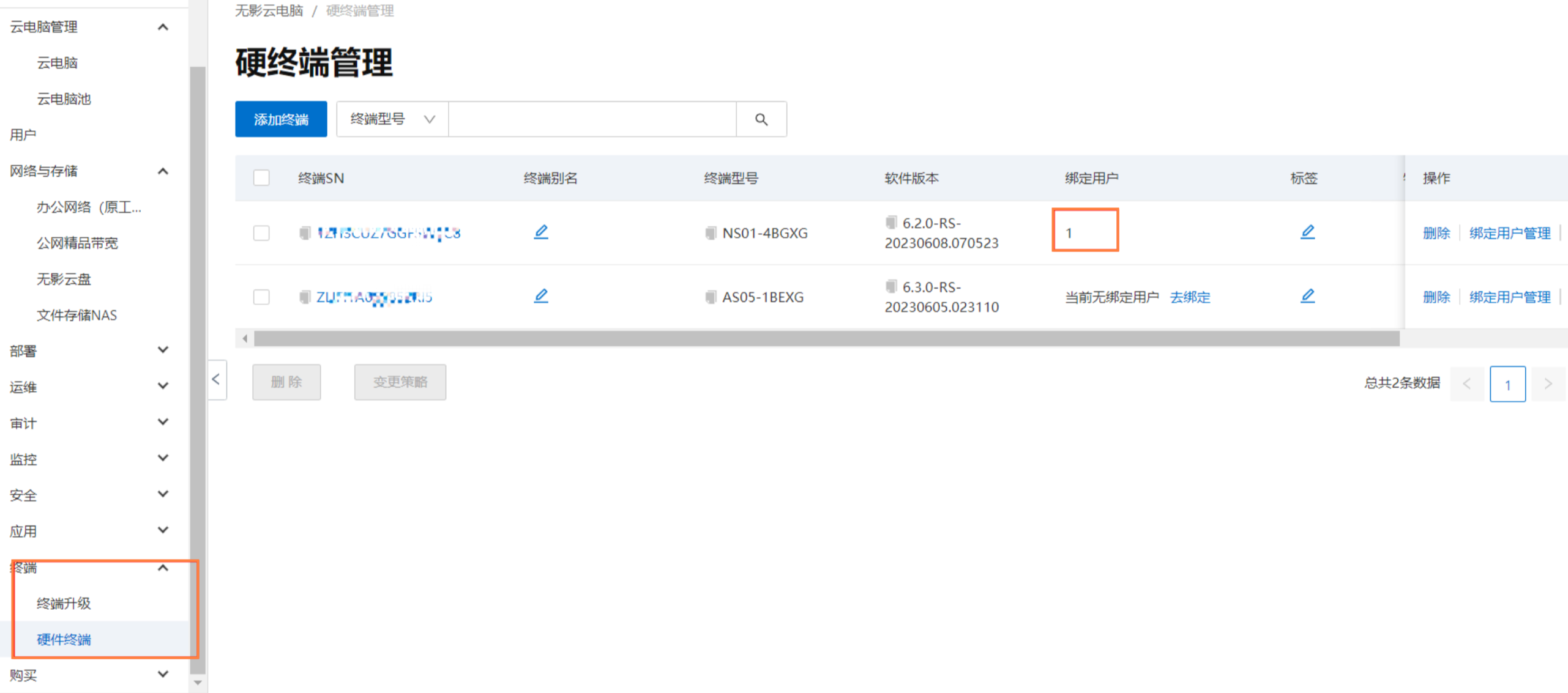Select the NS01-4BGXG terminal row checkbox
Screen dimensions: 1568x693
[x=261, y=233]
